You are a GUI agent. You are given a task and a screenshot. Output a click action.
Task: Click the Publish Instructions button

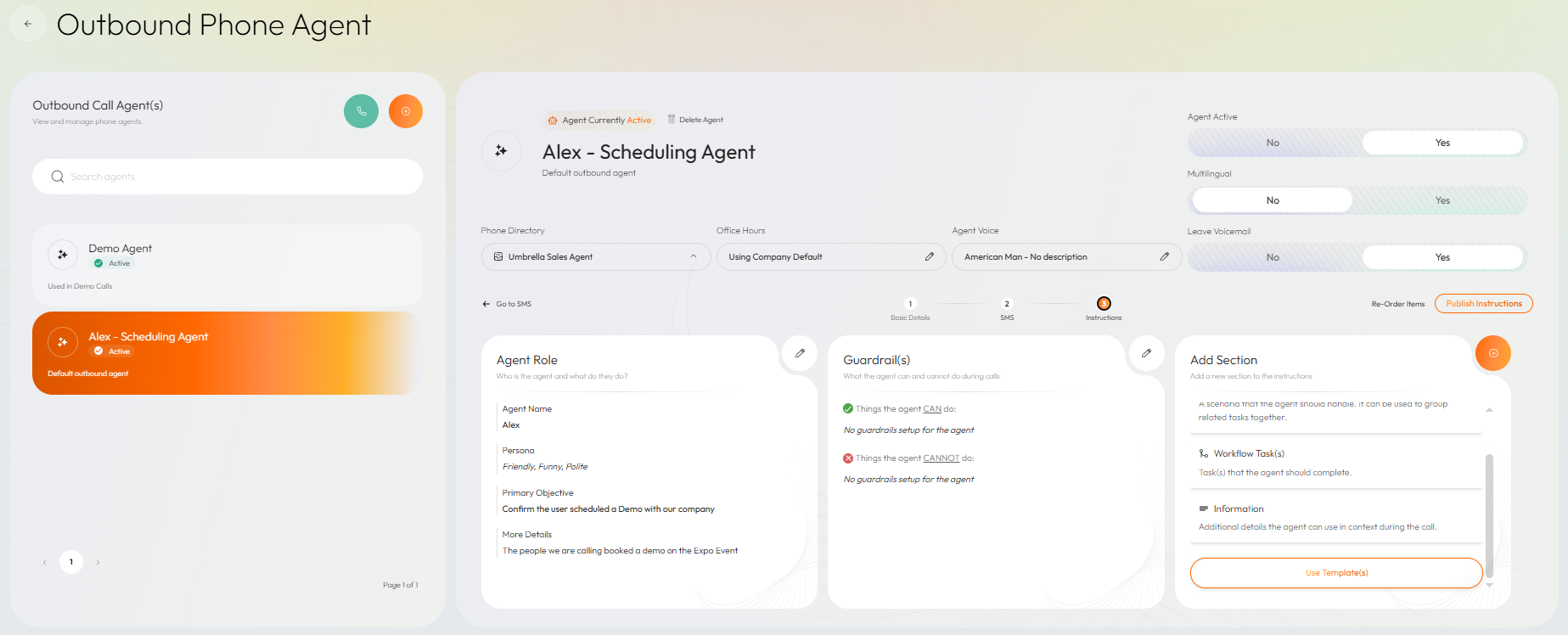[1483, 304]
